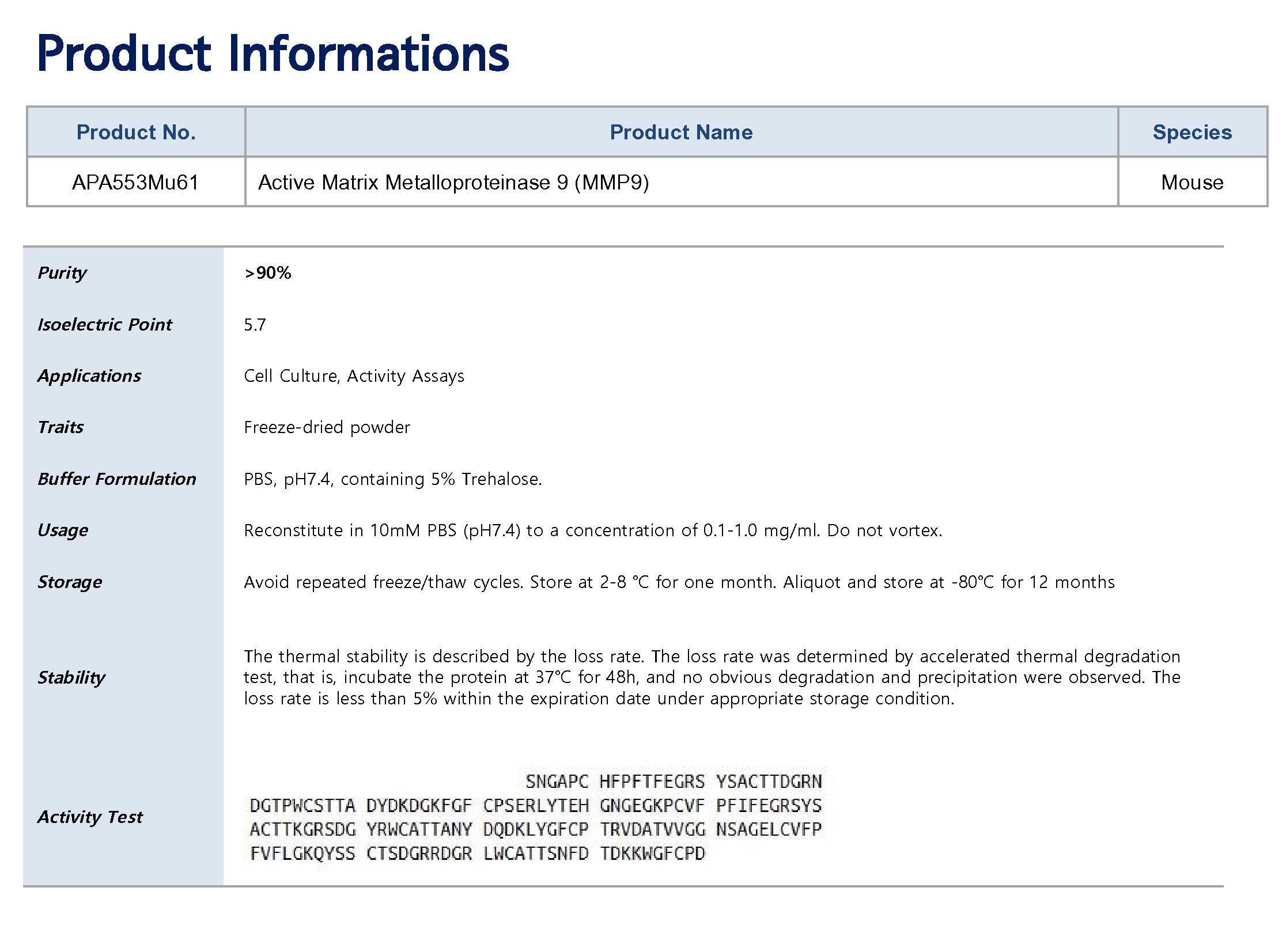Image resolution: width=1286 pixels, height=952 pixels.
Task: Click product number APA553Mu61
Action: pos(136,182)
